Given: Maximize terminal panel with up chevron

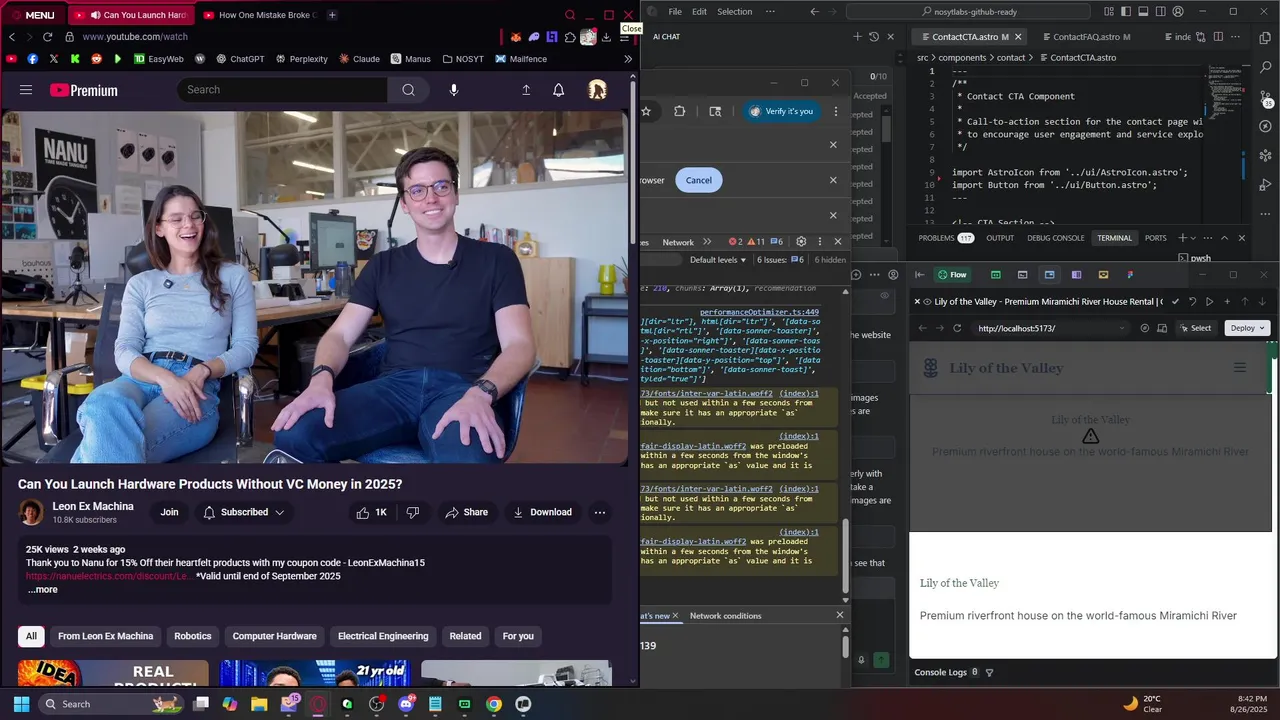Looking at the screenshot, I should click(x=1224, y=238).
